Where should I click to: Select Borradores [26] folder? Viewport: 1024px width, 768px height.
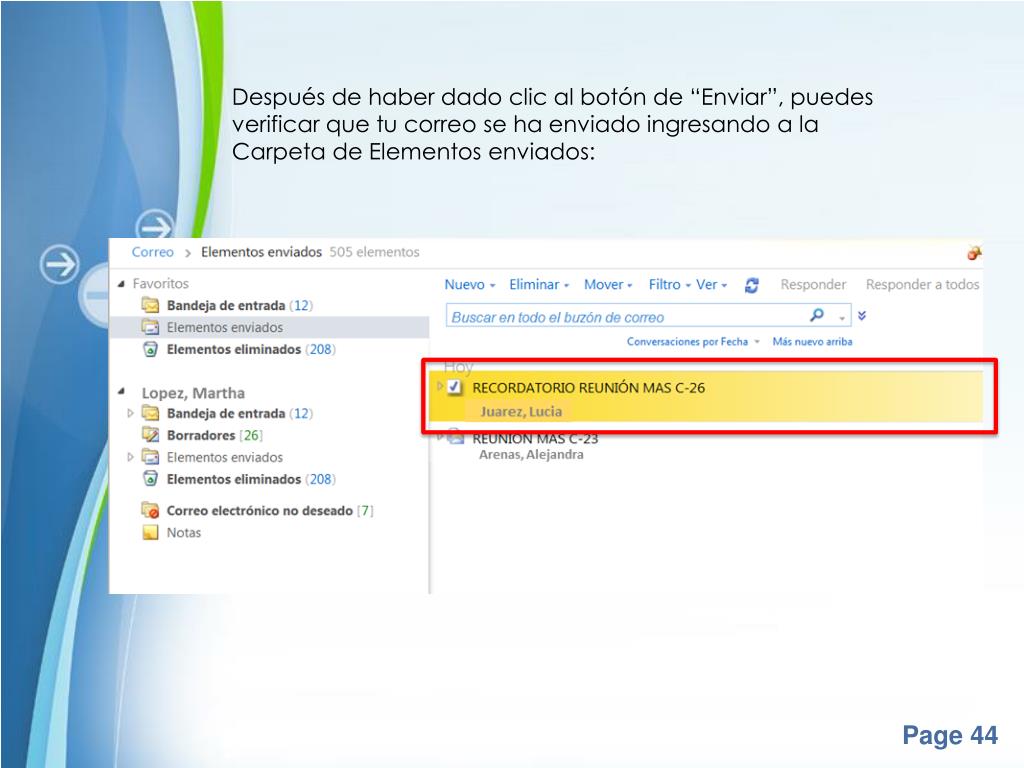214,435
